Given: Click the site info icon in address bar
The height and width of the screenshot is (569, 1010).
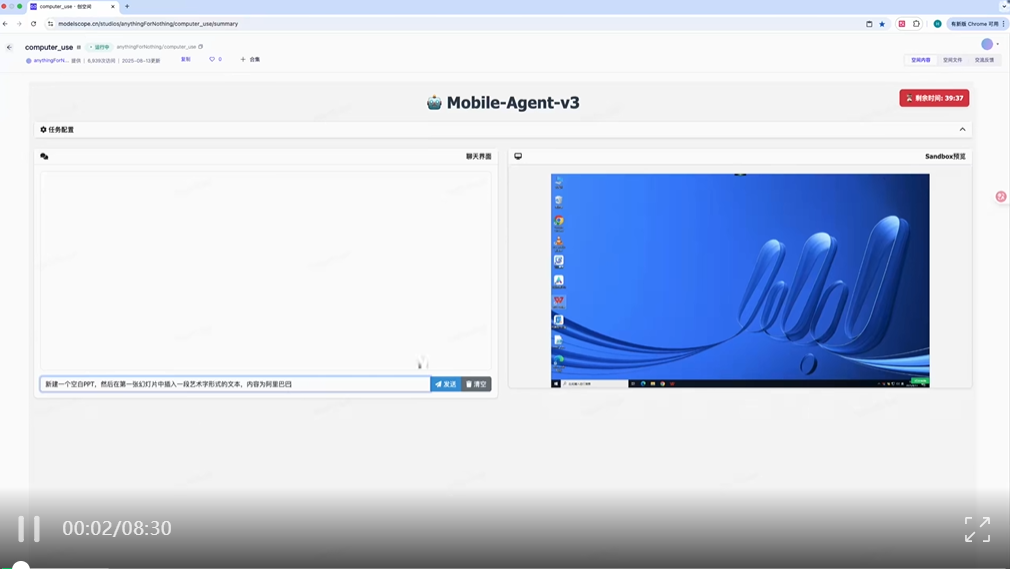Looking at the screenshot, I should point(50,24).
